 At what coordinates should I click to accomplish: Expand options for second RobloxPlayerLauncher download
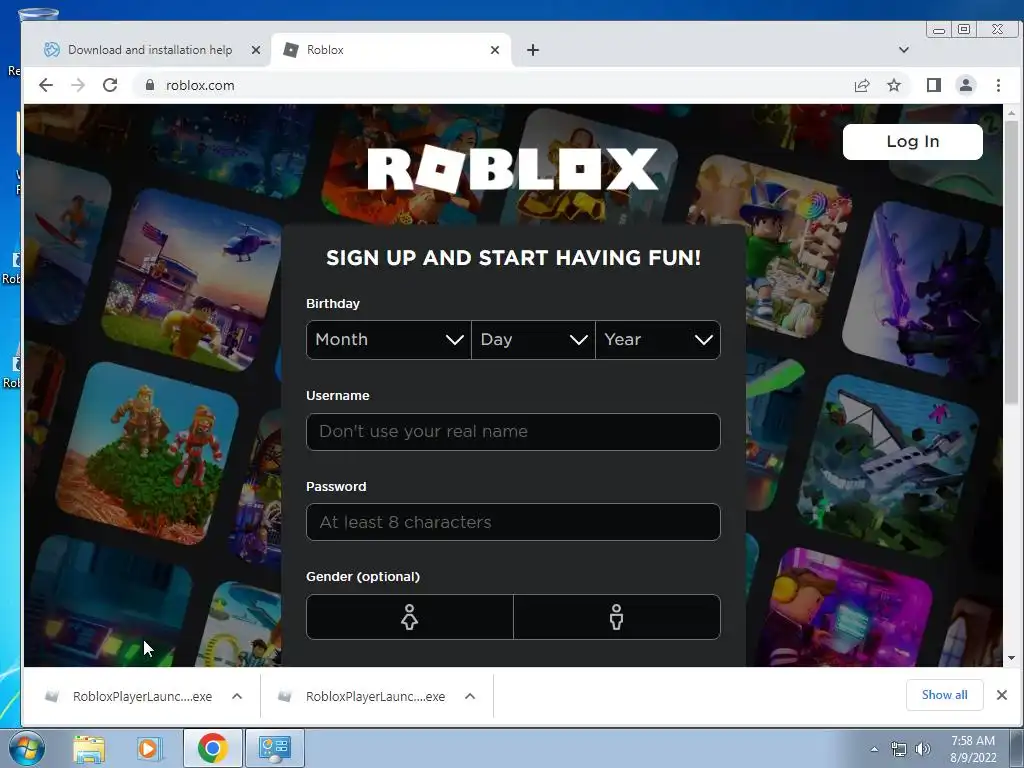470,696
